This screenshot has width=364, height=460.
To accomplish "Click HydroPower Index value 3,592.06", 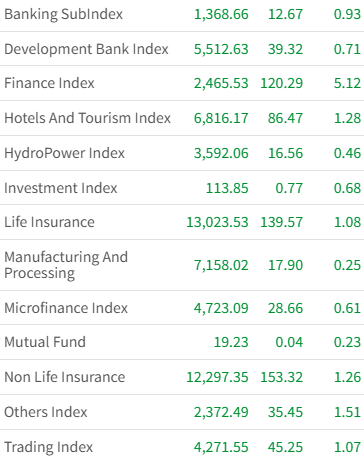I will pos(221,153).
